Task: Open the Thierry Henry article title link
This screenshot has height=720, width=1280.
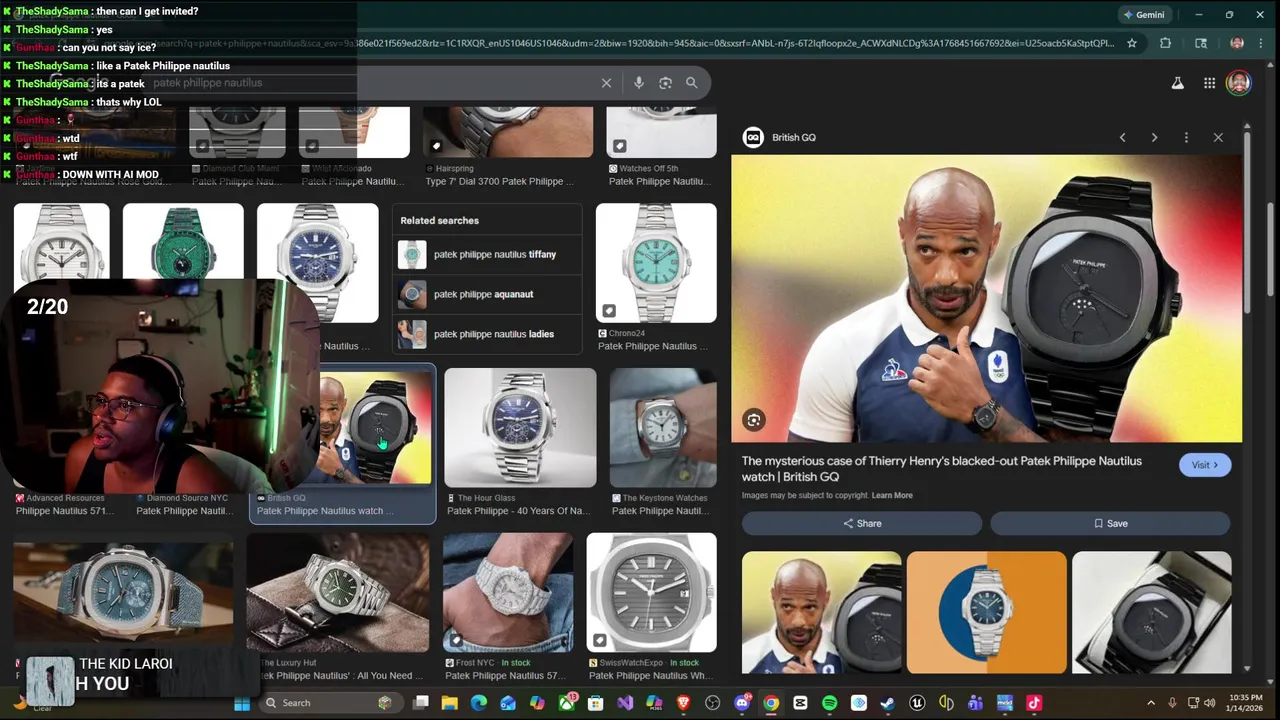Action: (x=941, y=469)
